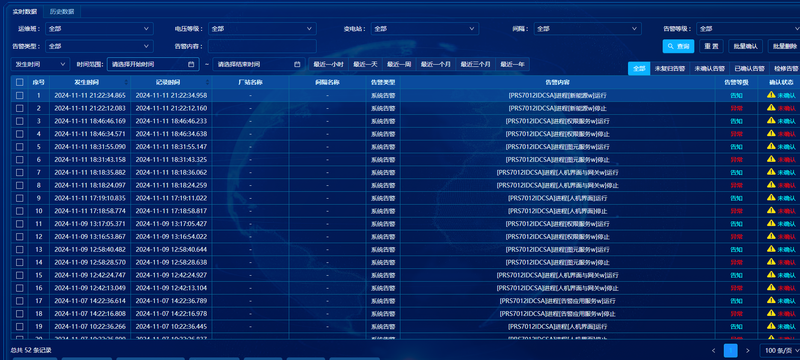Screen dimensions: 800x360
Task: Switch to the 历史数据 tab
Action: [x=62, y=11]
